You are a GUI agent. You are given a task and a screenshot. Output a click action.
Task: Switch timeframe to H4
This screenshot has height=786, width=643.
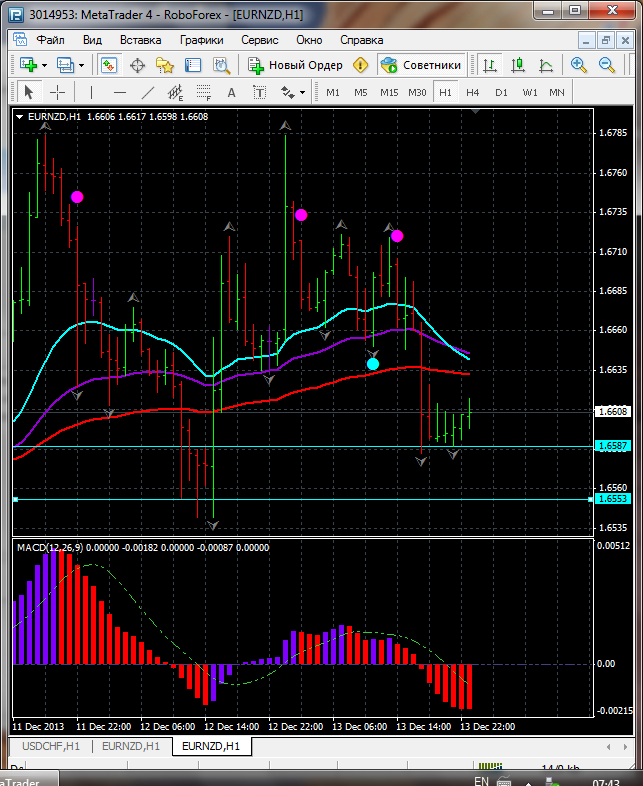tap(473, 92)
